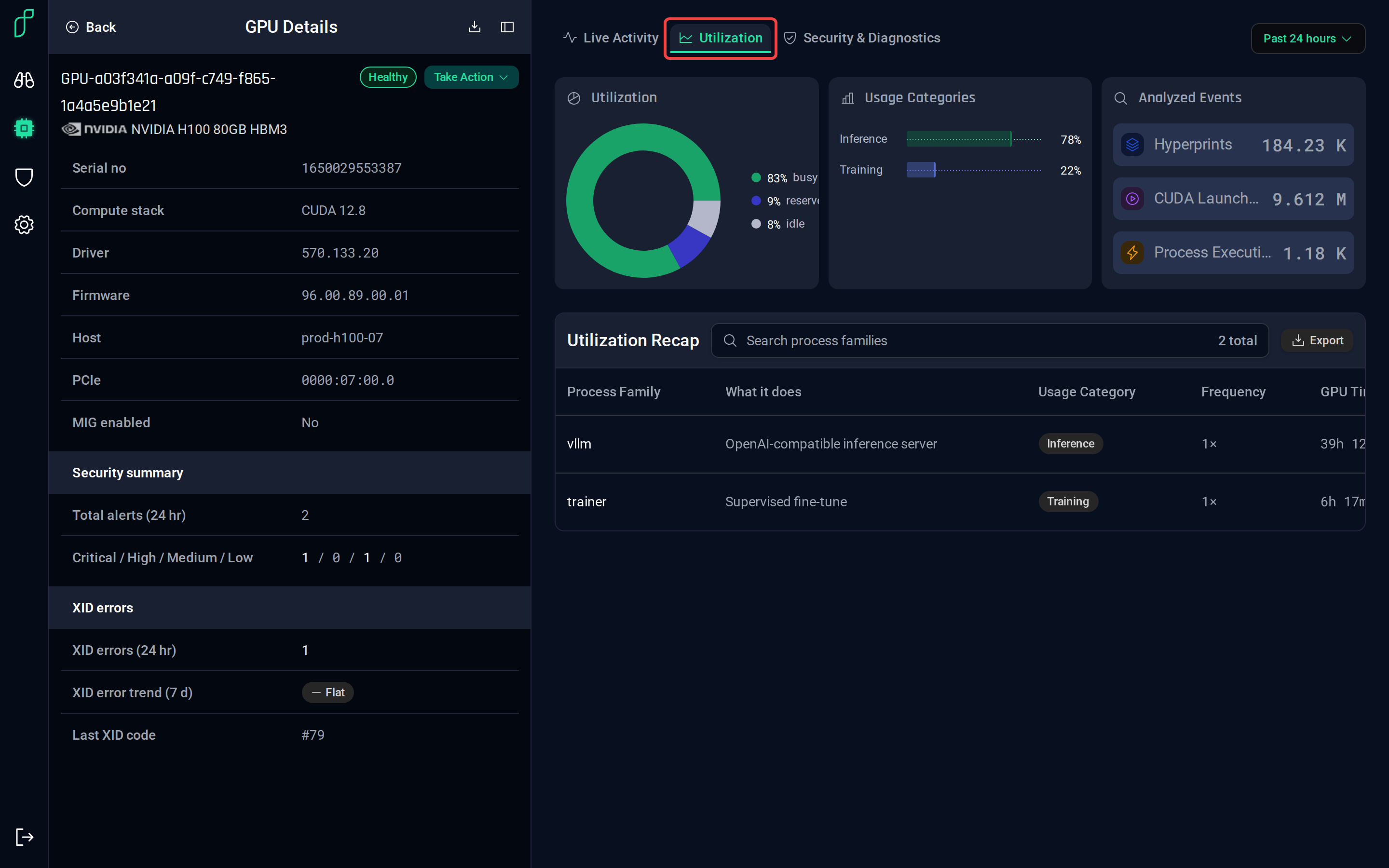
Task: Click the CUDA Launch play icon
Action: pyautogui.click(x=1132, y=199)
